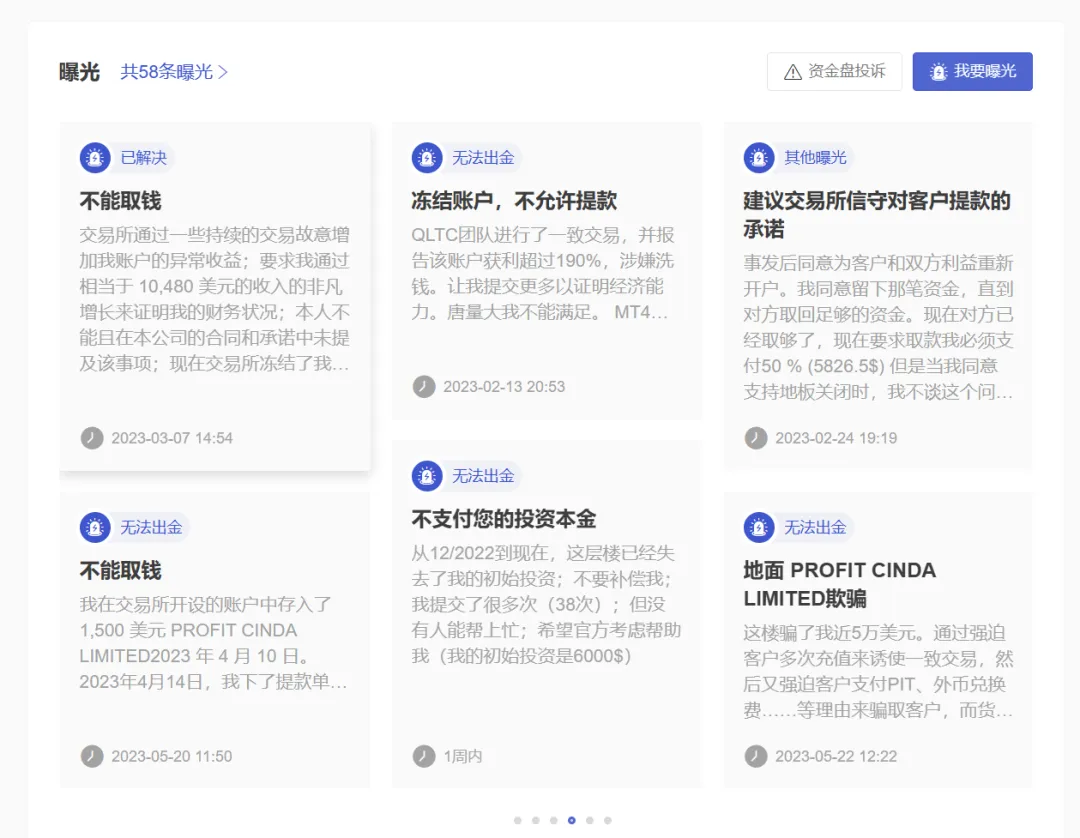Click the text starting 我在交易所开设的账户

pyautogui.click(x=214, y=643)
